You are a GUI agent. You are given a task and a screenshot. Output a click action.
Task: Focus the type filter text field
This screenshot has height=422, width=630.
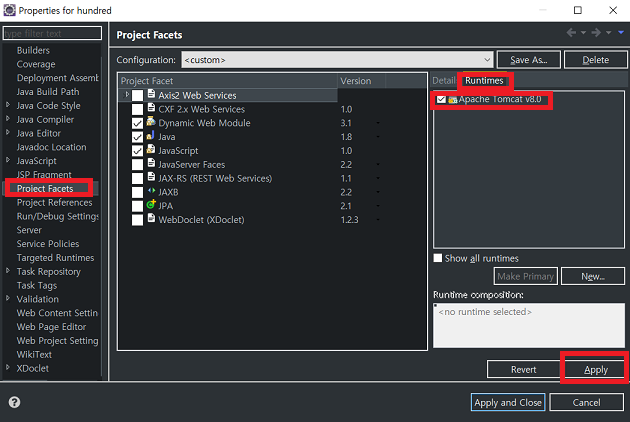(x=52, y=33)
